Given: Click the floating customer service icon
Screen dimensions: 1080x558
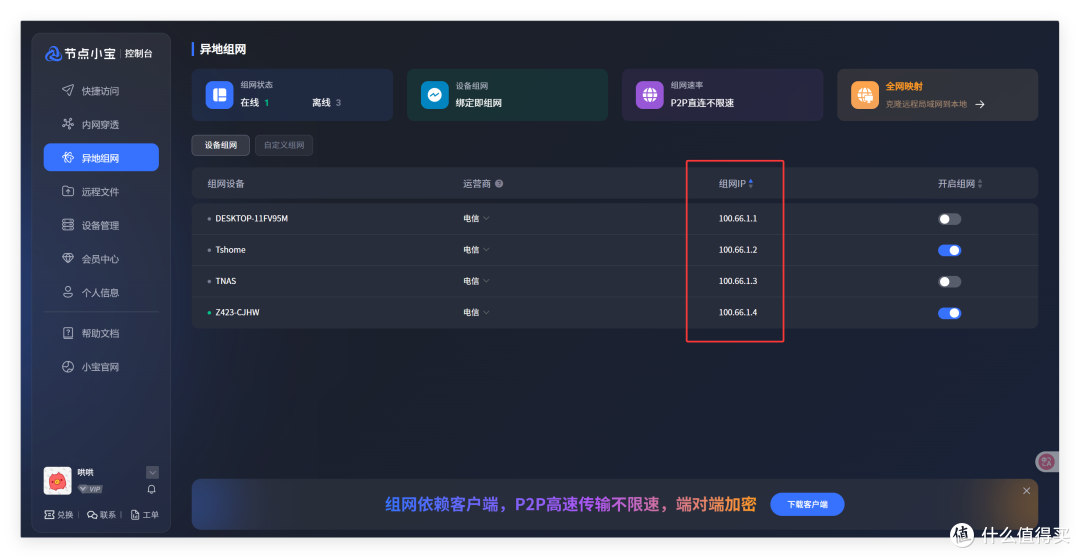Looking at the screenshot, I should (1046, 462).
